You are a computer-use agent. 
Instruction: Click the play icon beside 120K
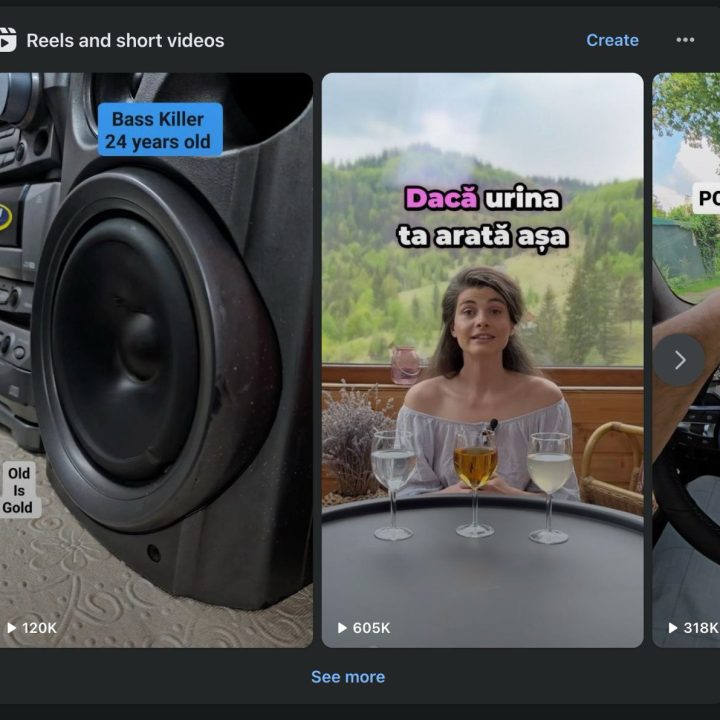pyautogui.click(x=11, y=628)
